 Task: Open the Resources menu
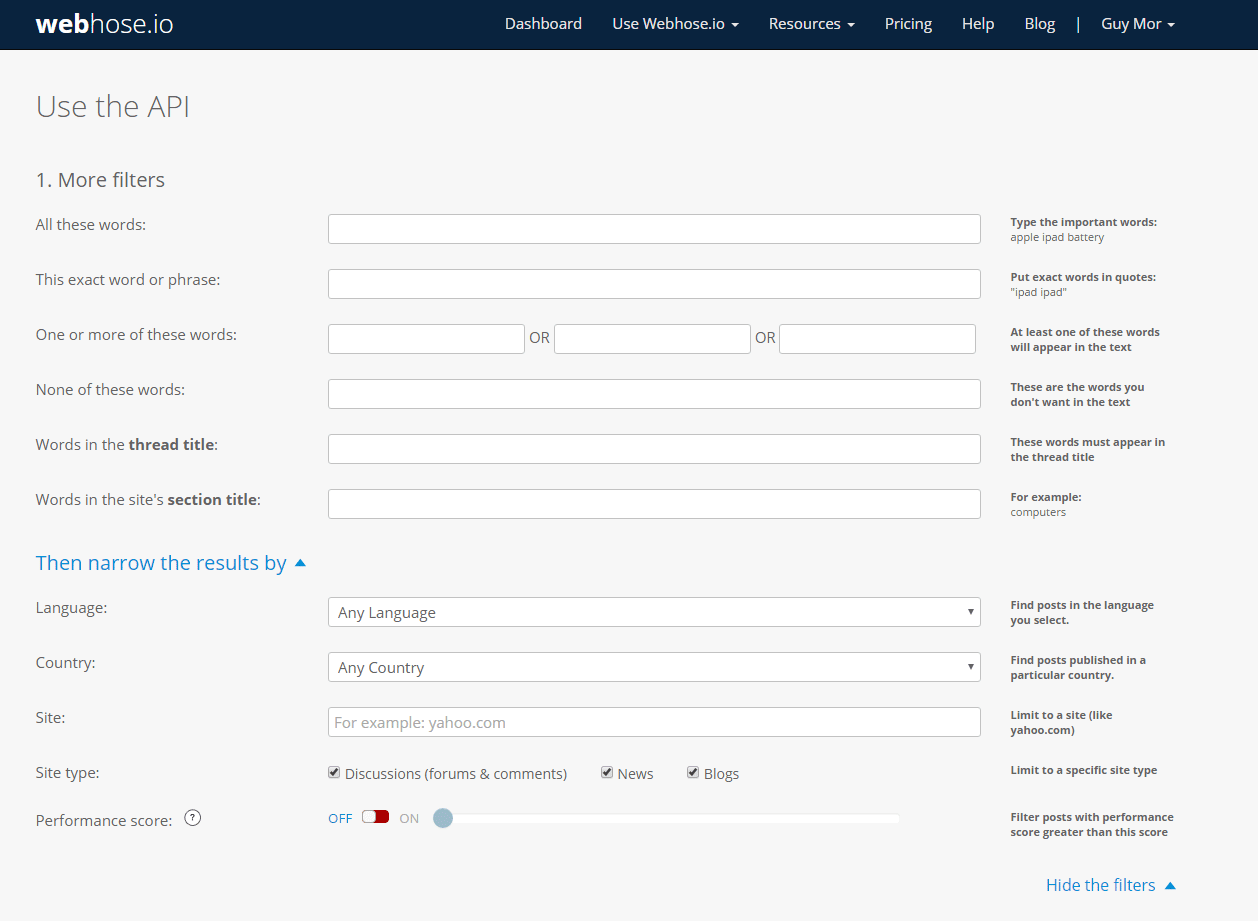click(811, 24)
